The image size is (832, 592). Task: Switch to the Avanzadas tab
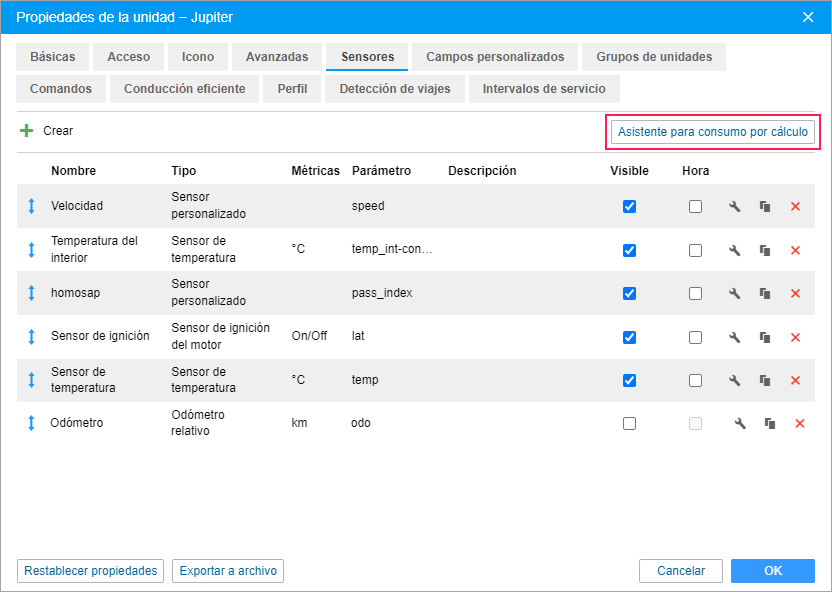coord(277,57)
